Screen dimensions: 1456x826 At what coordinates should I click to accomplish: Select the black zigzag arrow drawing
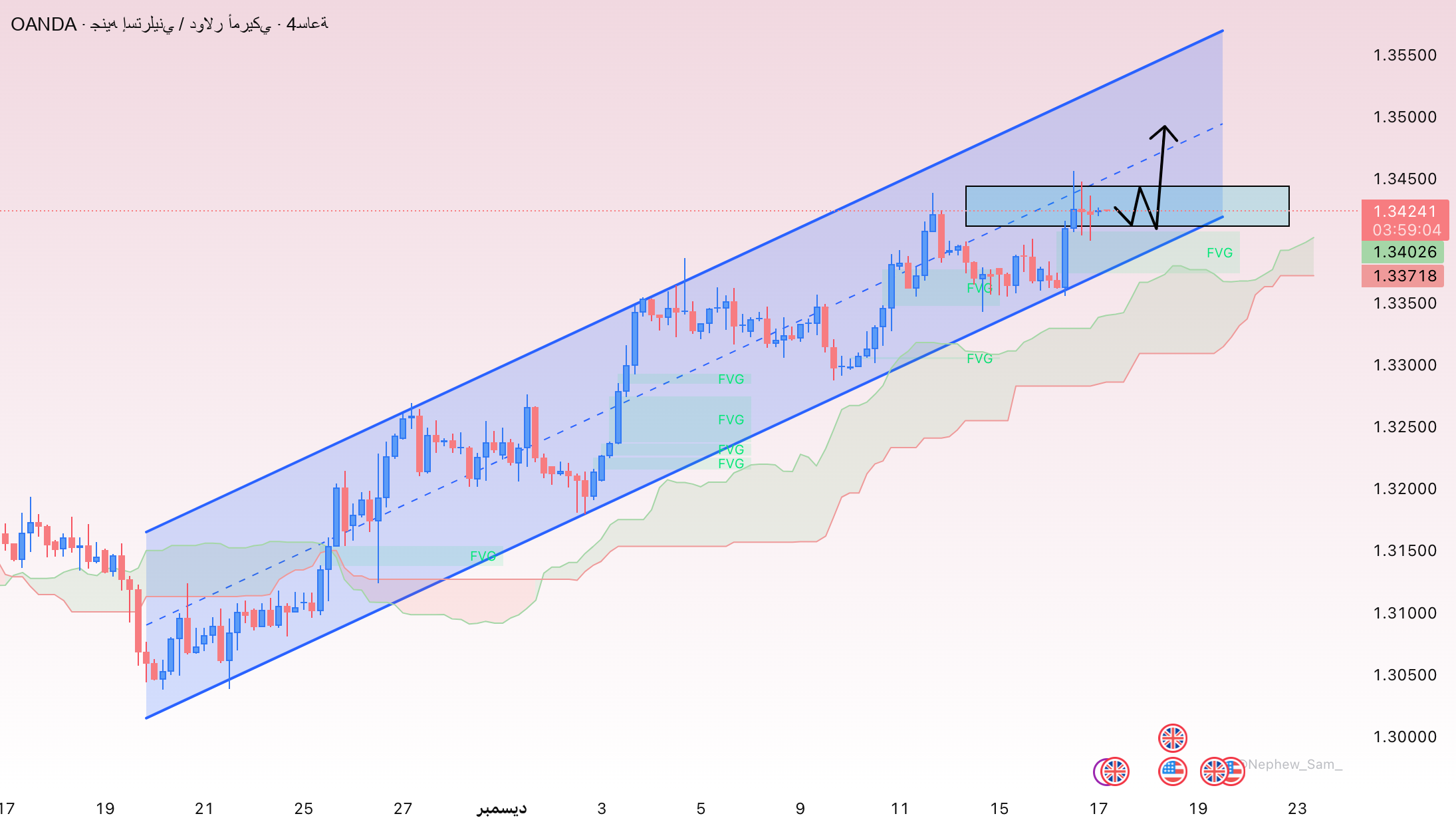click(x=1161, y=174)
